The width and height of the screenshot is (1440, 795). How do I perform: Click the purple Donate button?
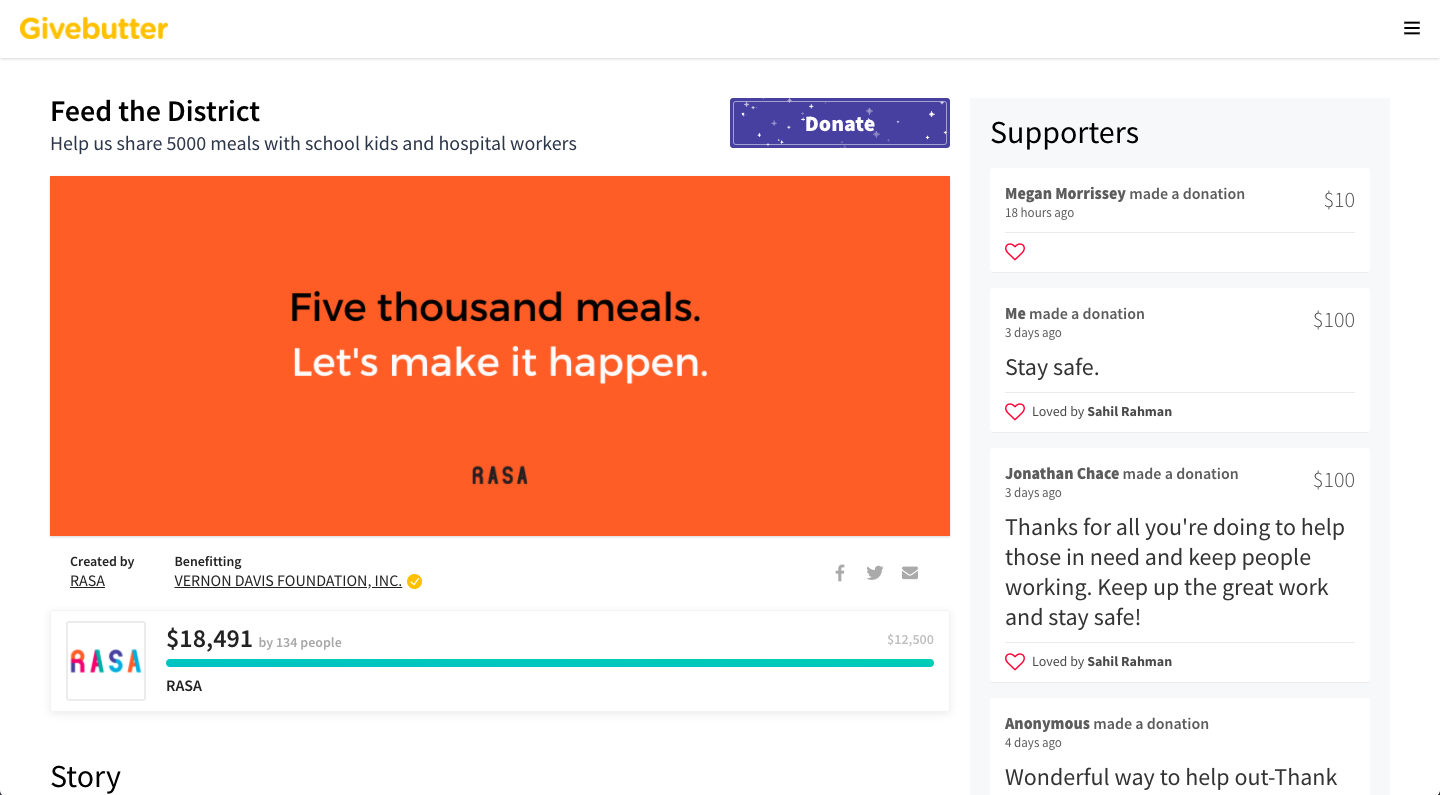(840, 123)
